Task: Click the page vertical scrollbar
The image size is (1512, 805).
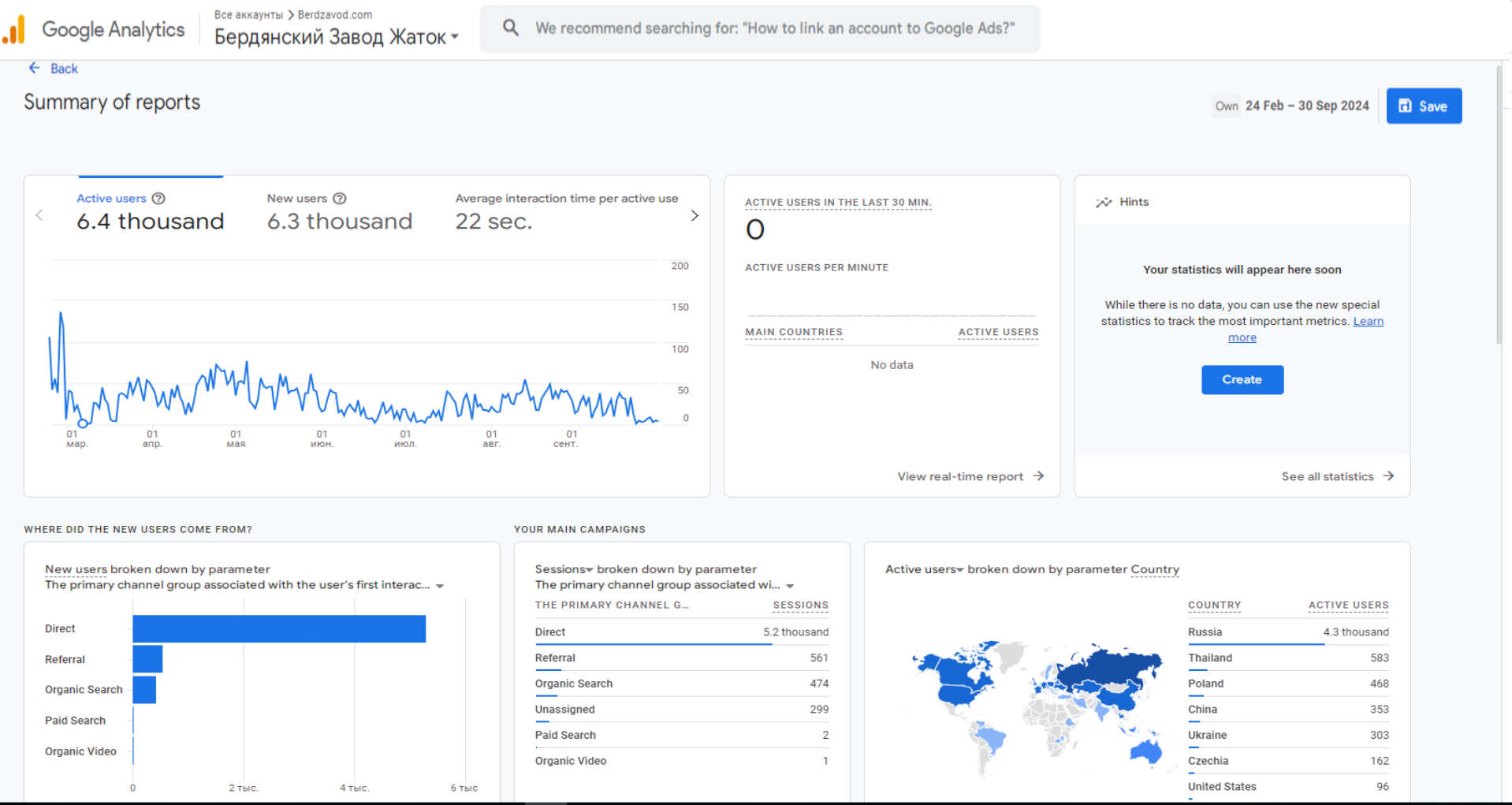Action: pyautogui.click(x=1499, y=205)
